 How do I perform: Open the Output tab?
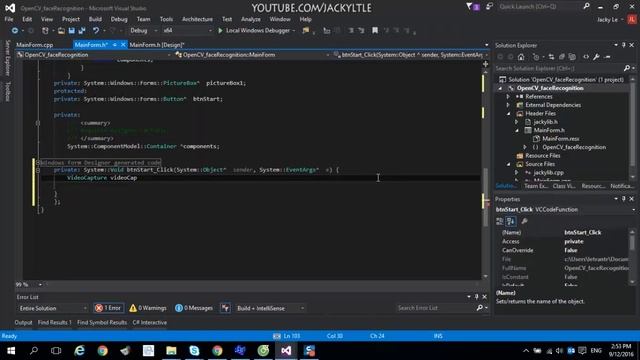(x=23, y=322)
